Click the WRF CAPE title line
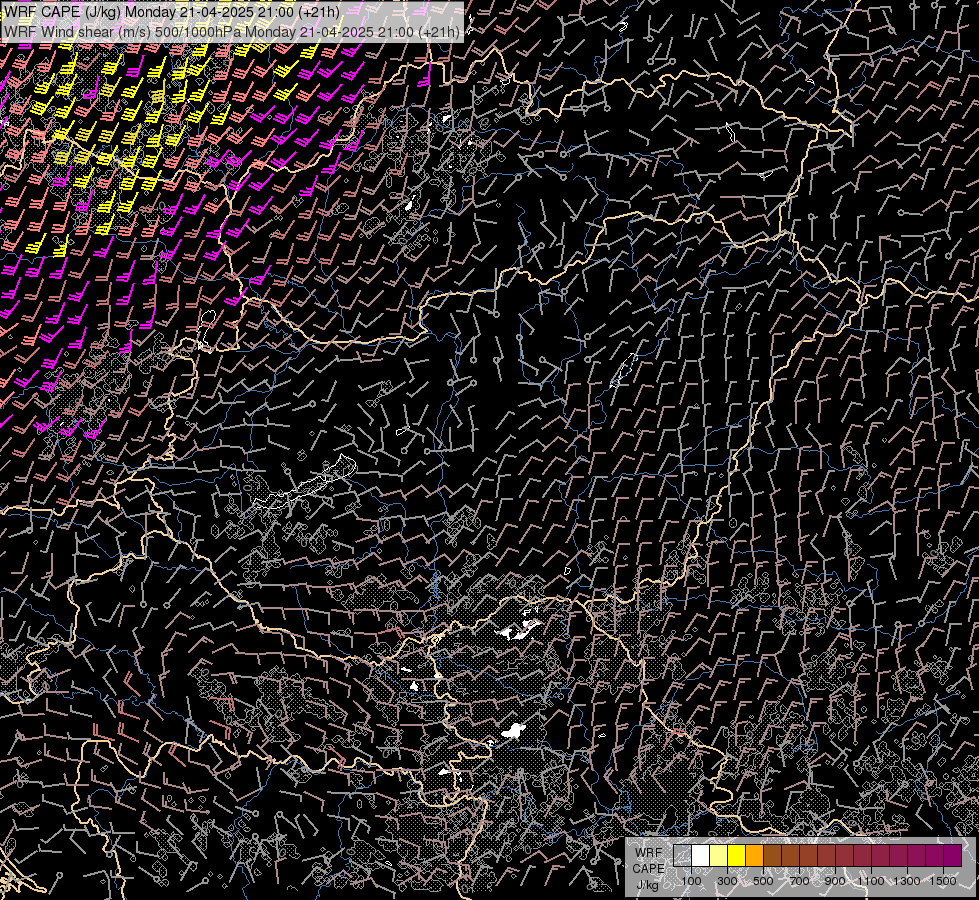The image size is (979, 900). point(172,12)
